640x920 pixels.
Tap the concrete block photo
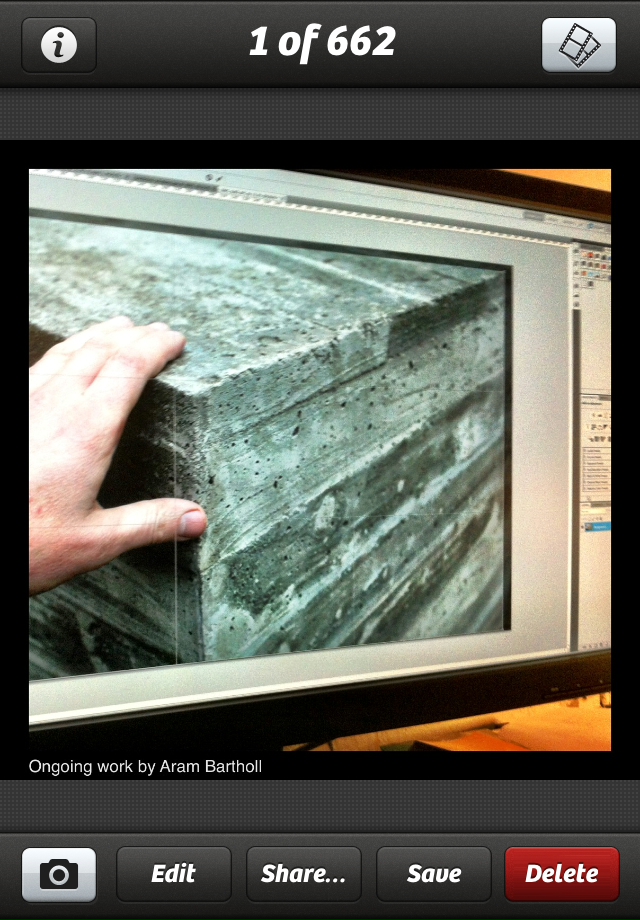[x=320, y=460]
